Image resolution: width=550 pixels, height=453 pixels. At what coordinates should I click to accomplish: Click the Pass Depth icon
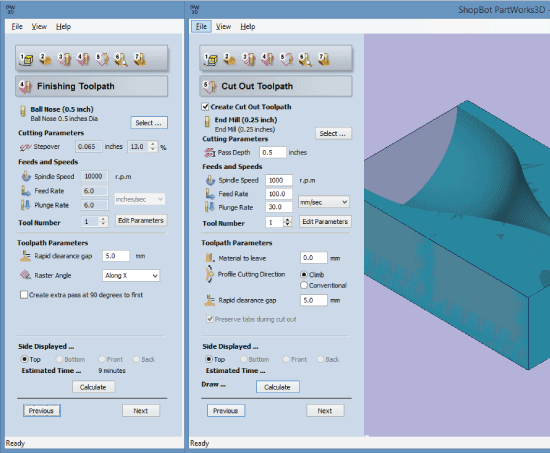tap(209, 152)
